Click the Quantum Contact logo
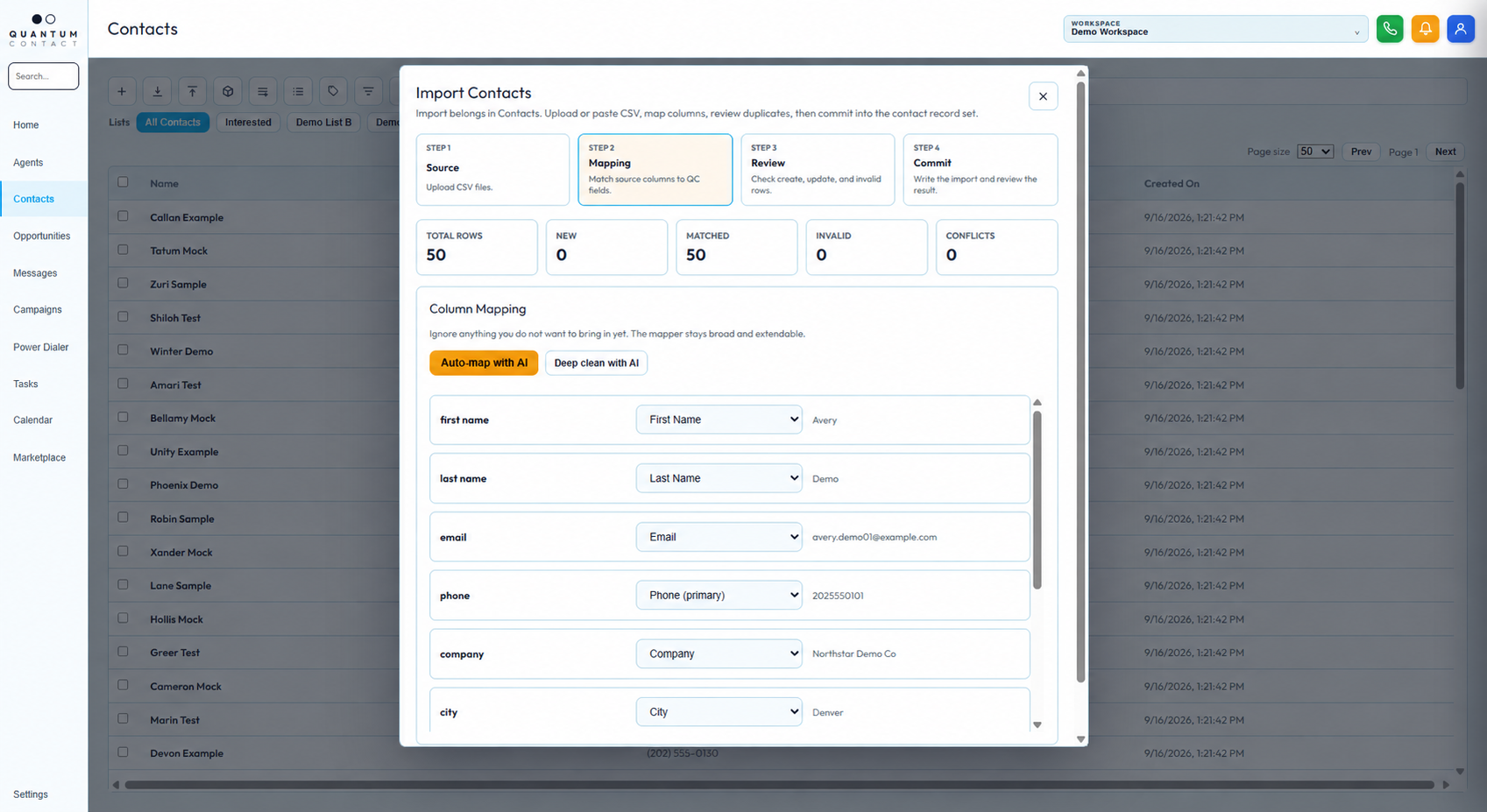This screenshot has width=1487, height=812. [x=44, y=30]
